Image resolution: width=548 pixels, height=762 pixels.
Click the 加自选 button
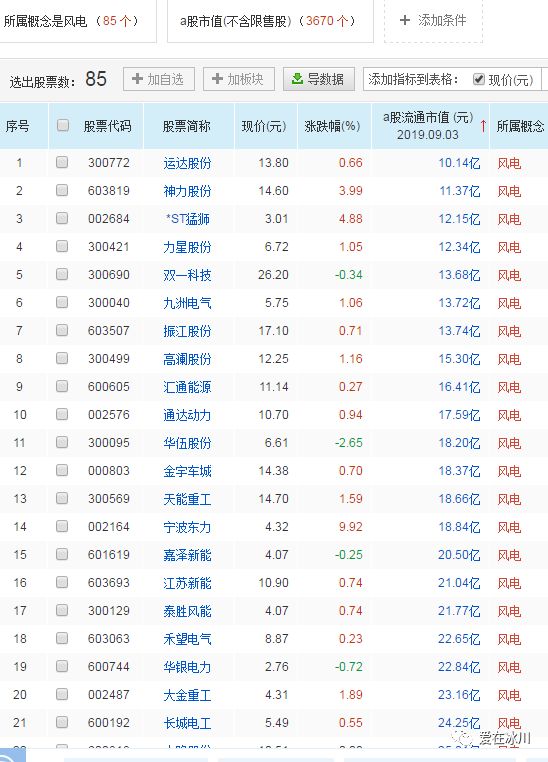click(159, 79)
